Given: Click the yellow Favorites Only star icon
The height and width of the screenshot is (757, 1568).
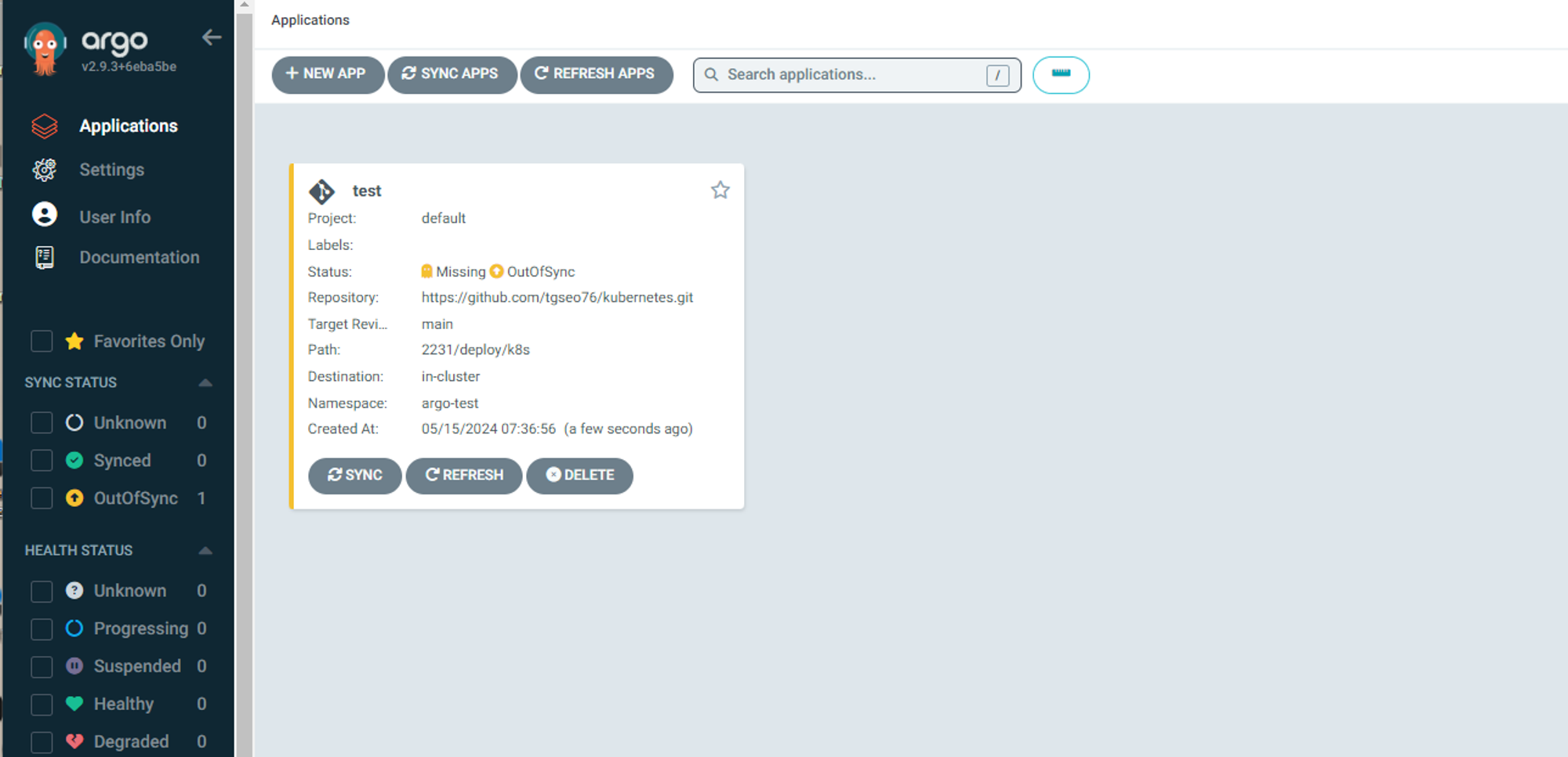Looking at the screenshot, I should (74, 341).
